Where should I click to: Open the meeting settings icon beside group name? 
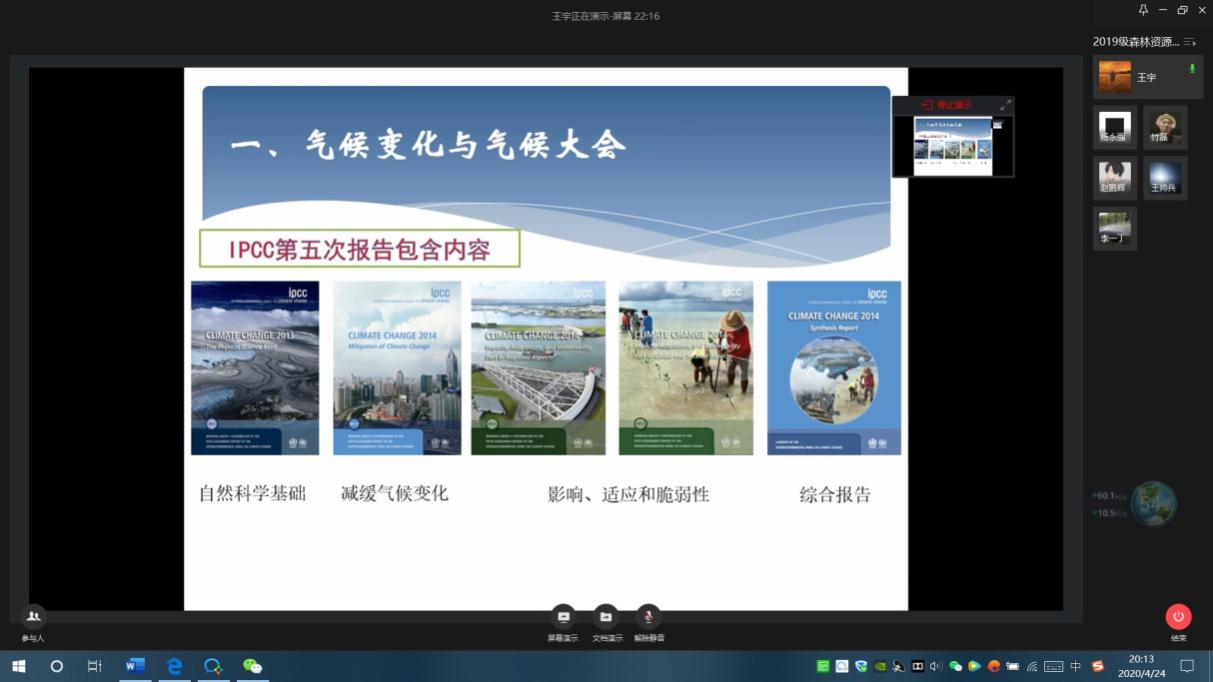coord(1190,43)
